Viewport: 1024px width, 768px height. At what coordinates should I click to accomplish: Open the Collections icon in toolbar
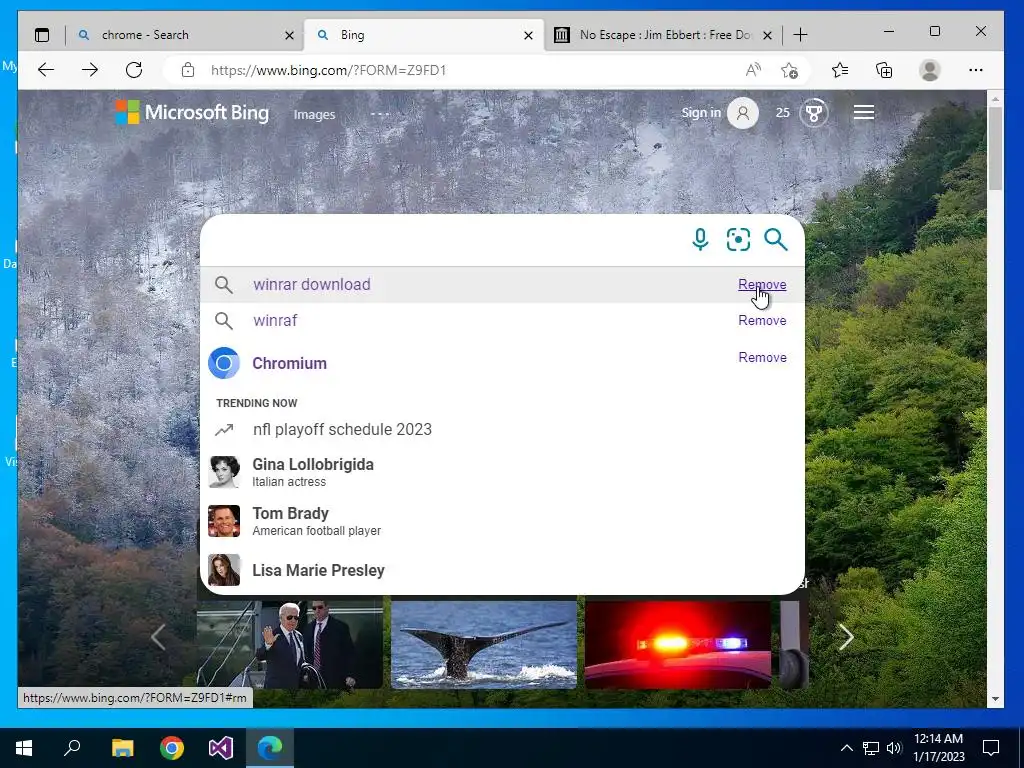(884, 70)
